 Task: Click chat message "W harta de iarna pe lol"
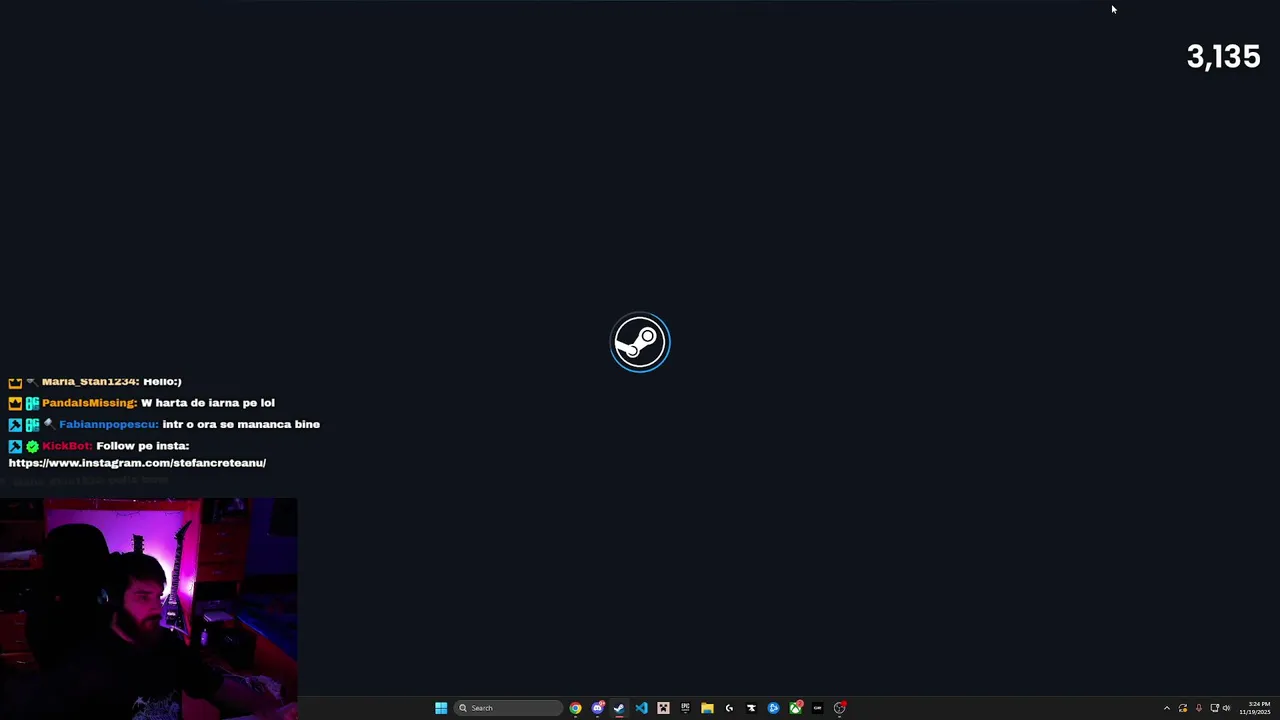coord(208,403)
